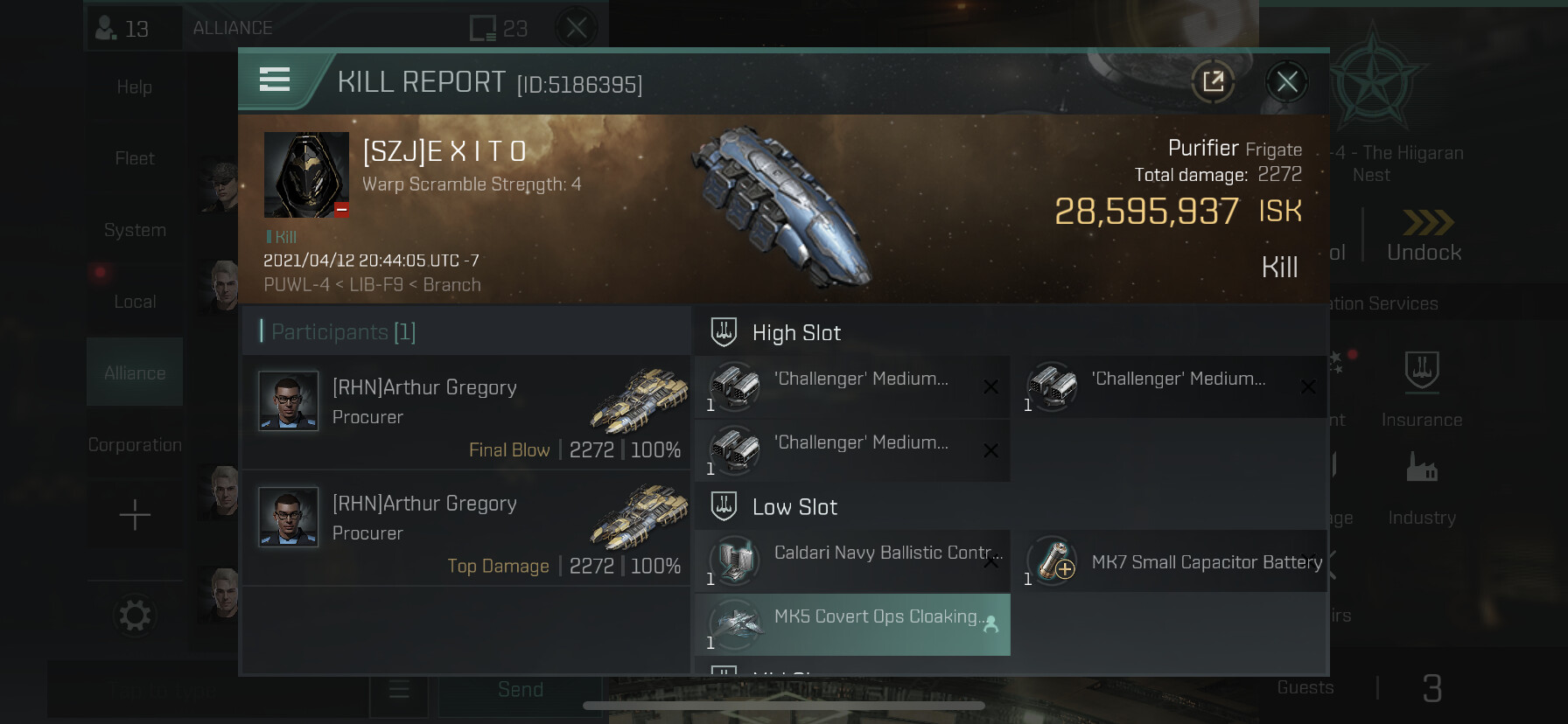The width and height of the screenshot is (1568, 724).
Task: Select Caldari Navy Ballistic Control module icon
Action: click(733, 560)
